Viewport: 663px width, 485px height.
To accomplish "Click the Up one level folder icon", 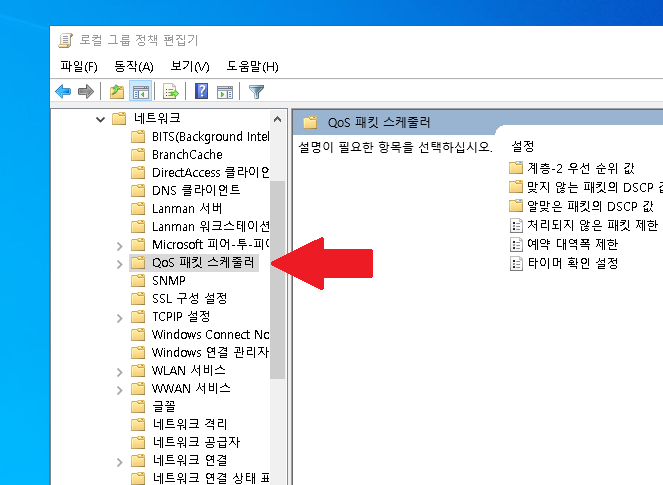I will [117, 91].
